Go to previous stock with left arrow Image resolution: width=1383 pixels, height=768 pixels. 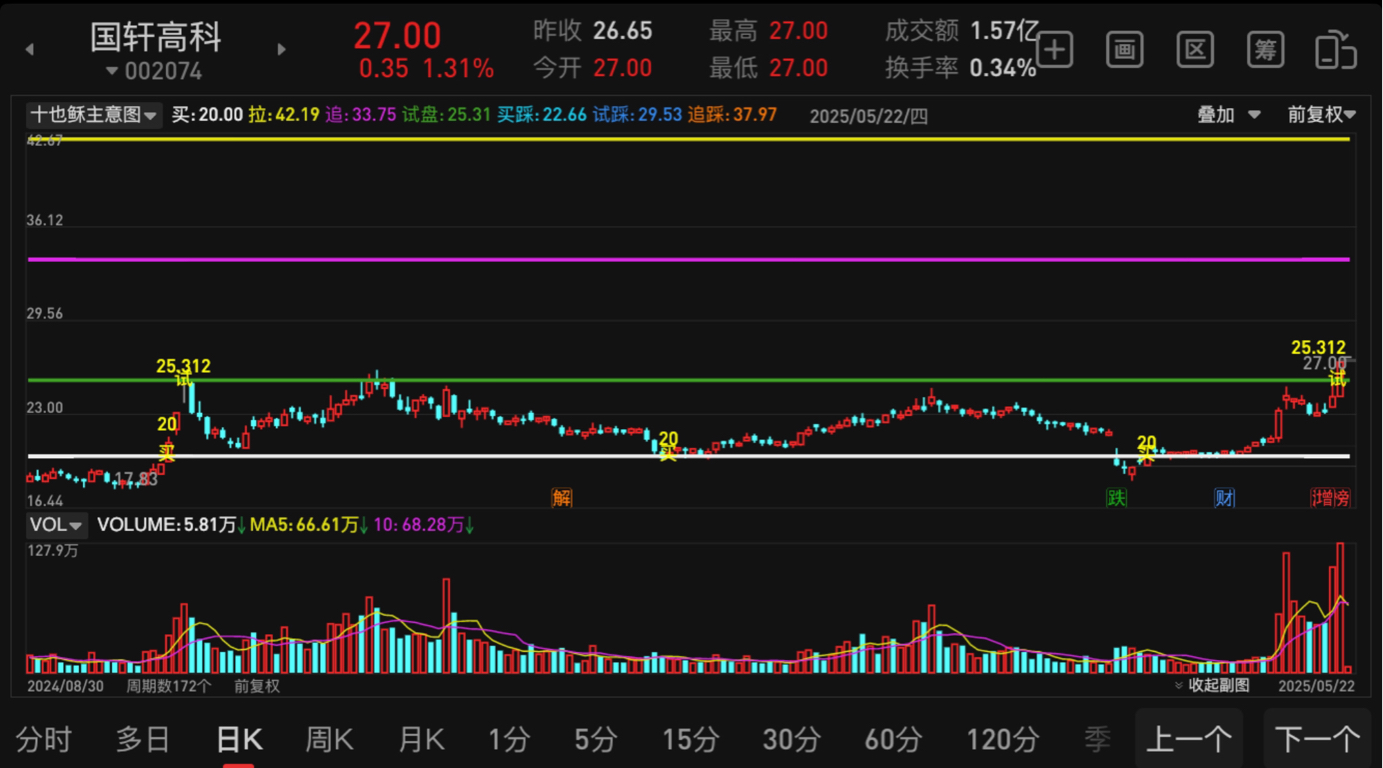click(x=30, y=49)
